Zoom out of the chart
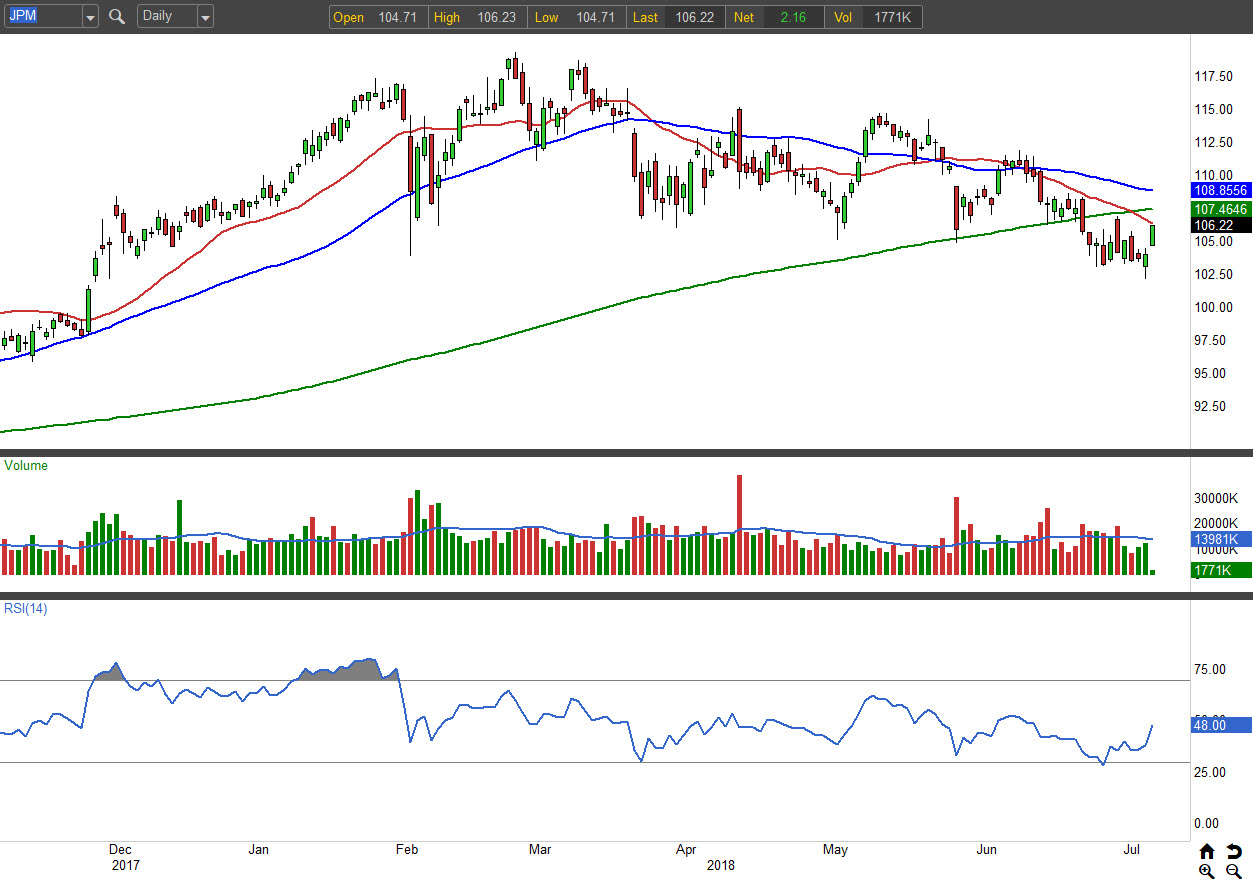The width and height of the screenshot is (1253, 881). click(x=1234, y=871)
